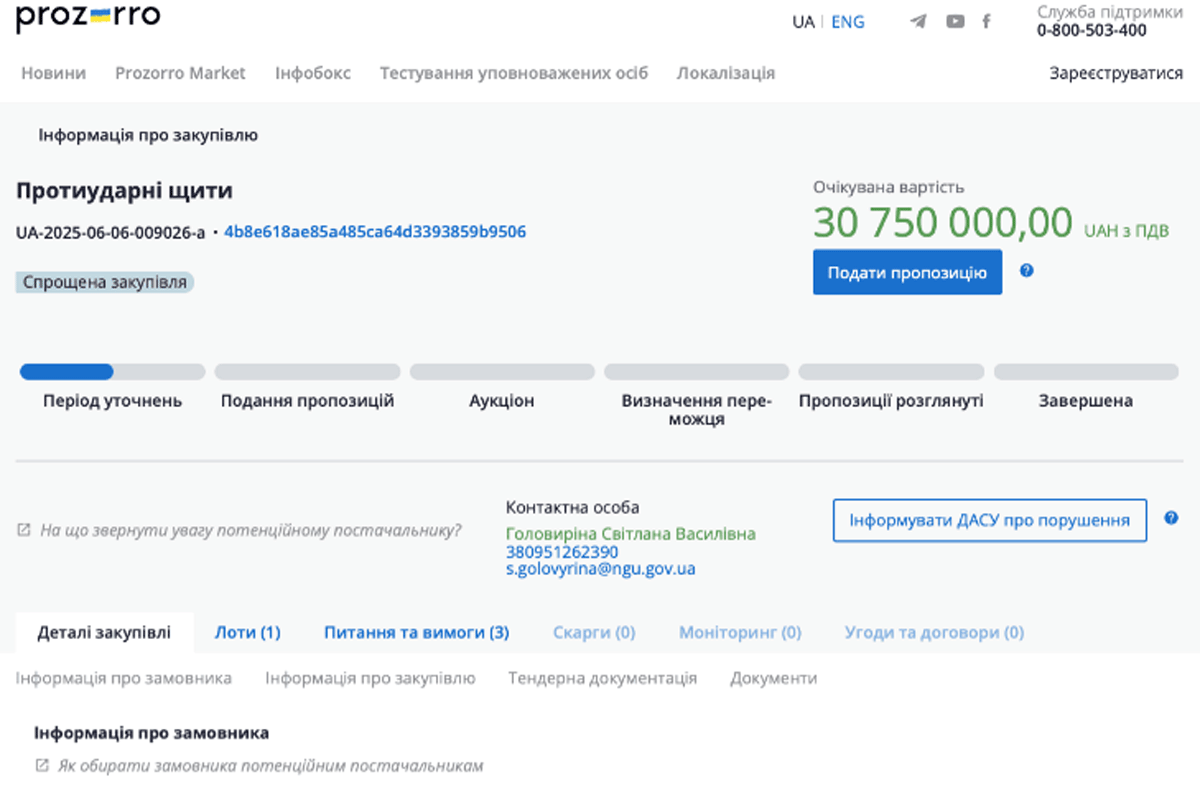Open Prozorro Market menu item

point(180,73)
